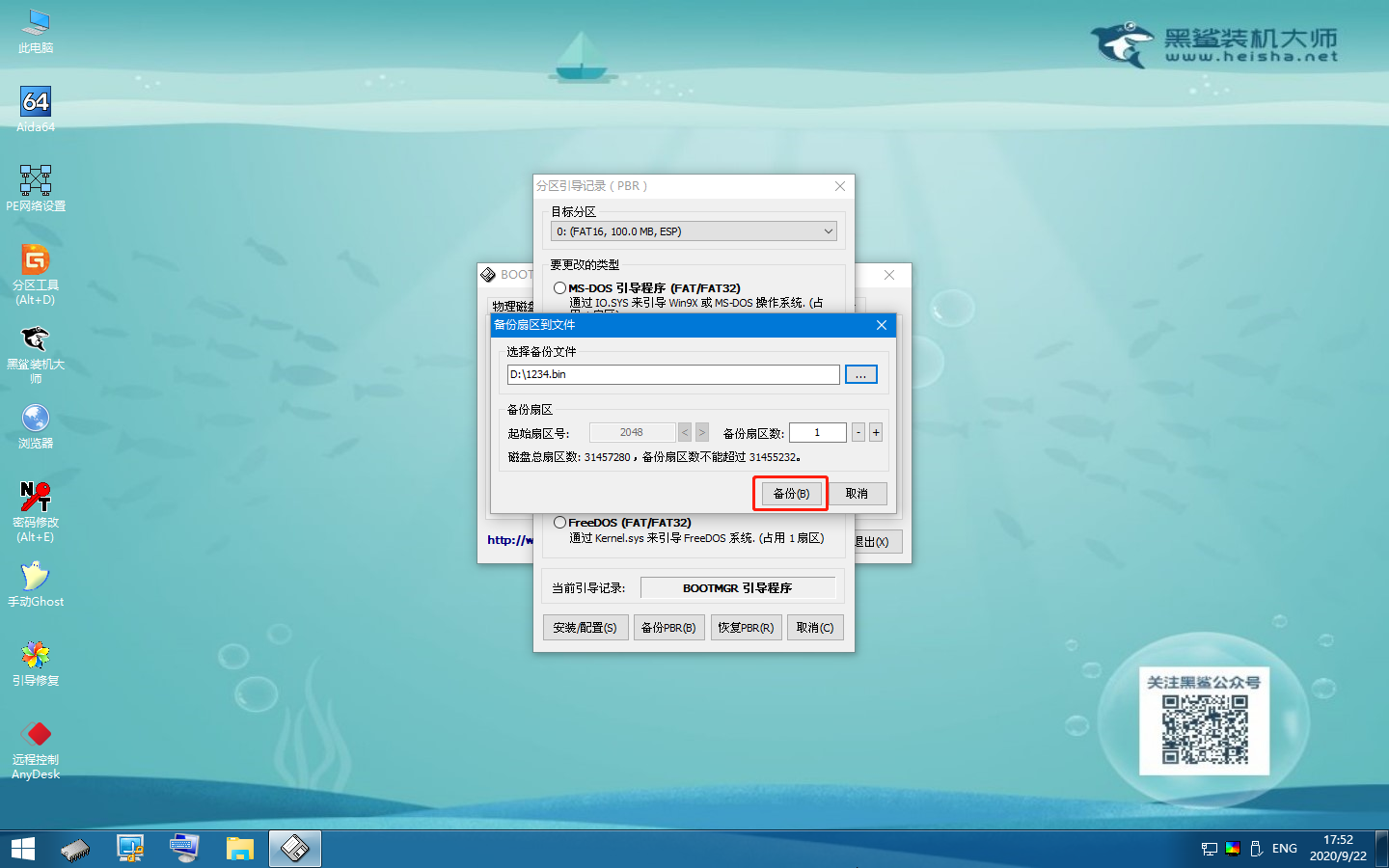Open File Explorer from the taskbar
This screenshot has height=868, width=1389.
(239, 849)
